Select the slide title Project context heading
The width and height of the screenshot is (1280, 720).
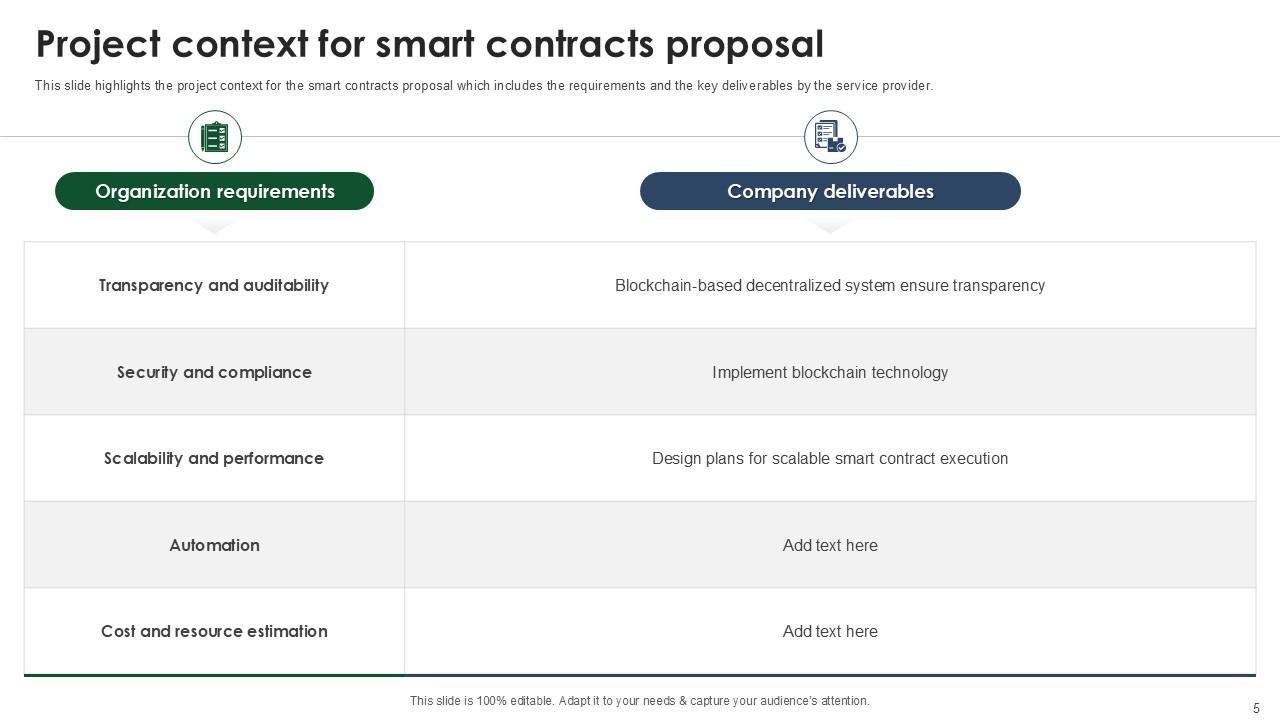[x=430, y=45]
